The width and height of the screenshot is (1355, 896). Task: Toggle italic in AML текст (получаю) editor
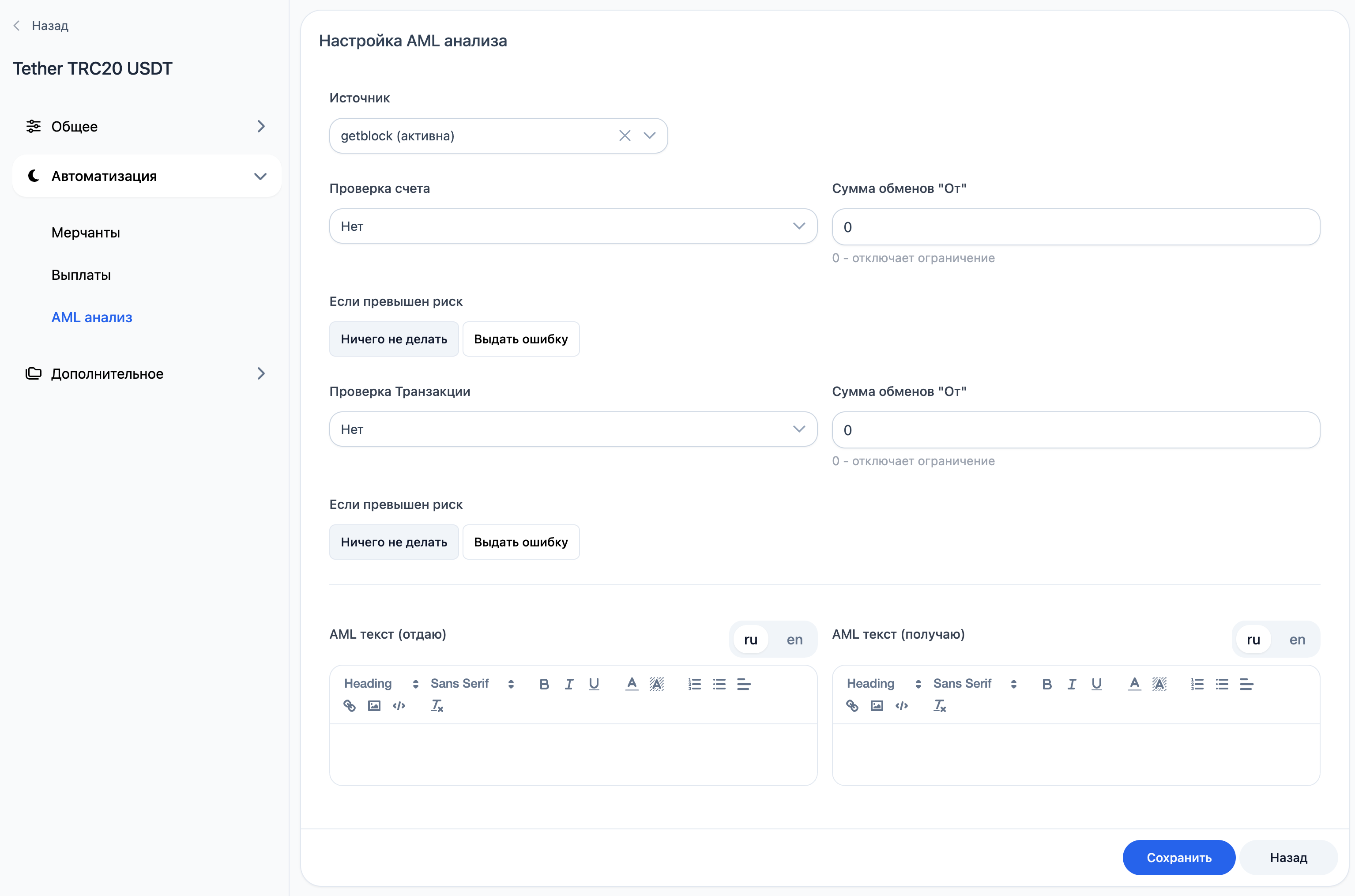click(1072, 684)
